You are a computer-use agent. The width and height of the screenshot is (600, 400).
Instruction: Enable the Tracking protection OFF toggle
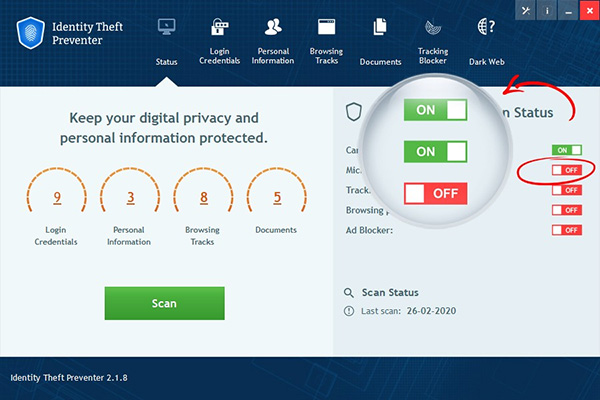(567, 190)
